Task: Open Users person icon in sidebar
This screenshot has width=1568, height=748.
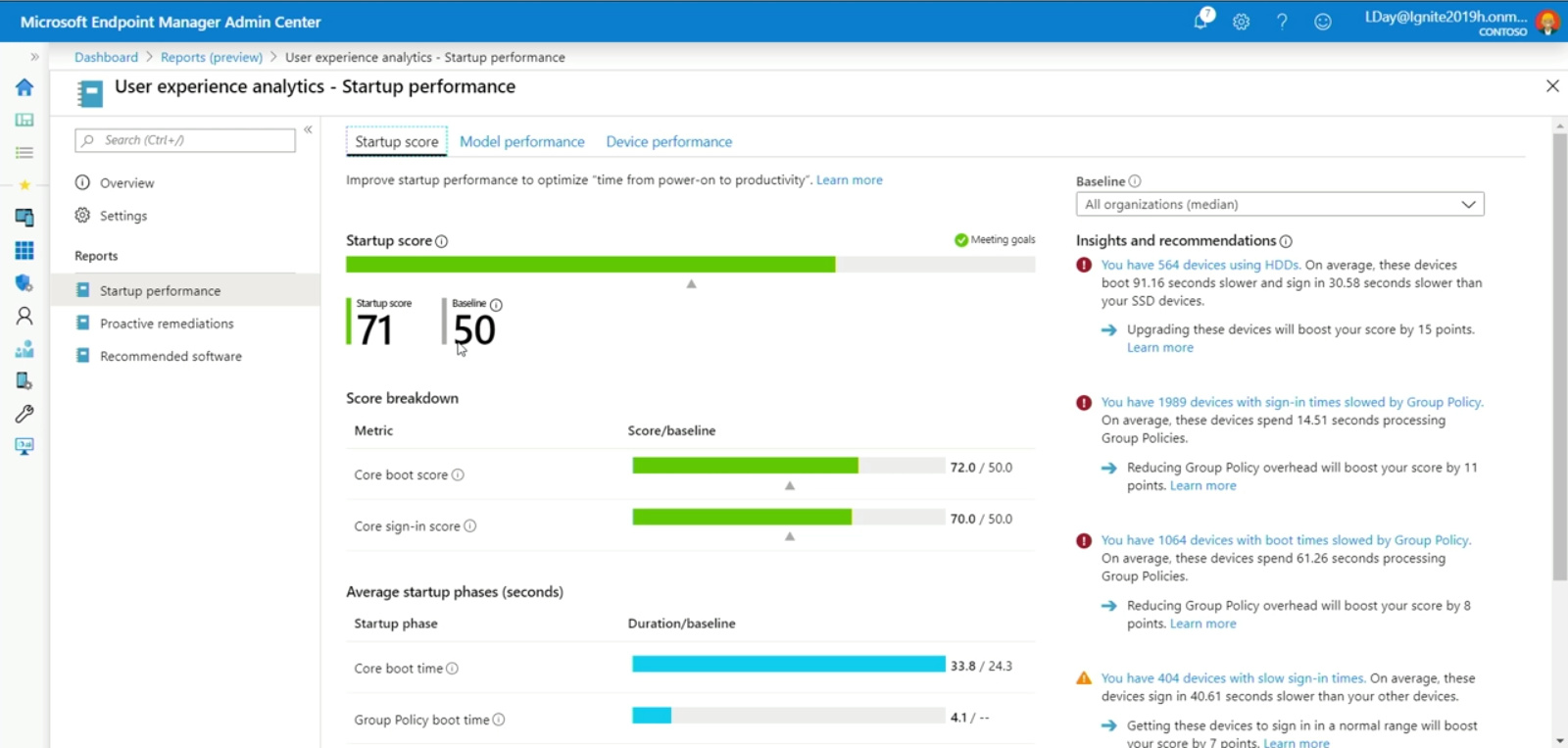Action: pos(24,316)
